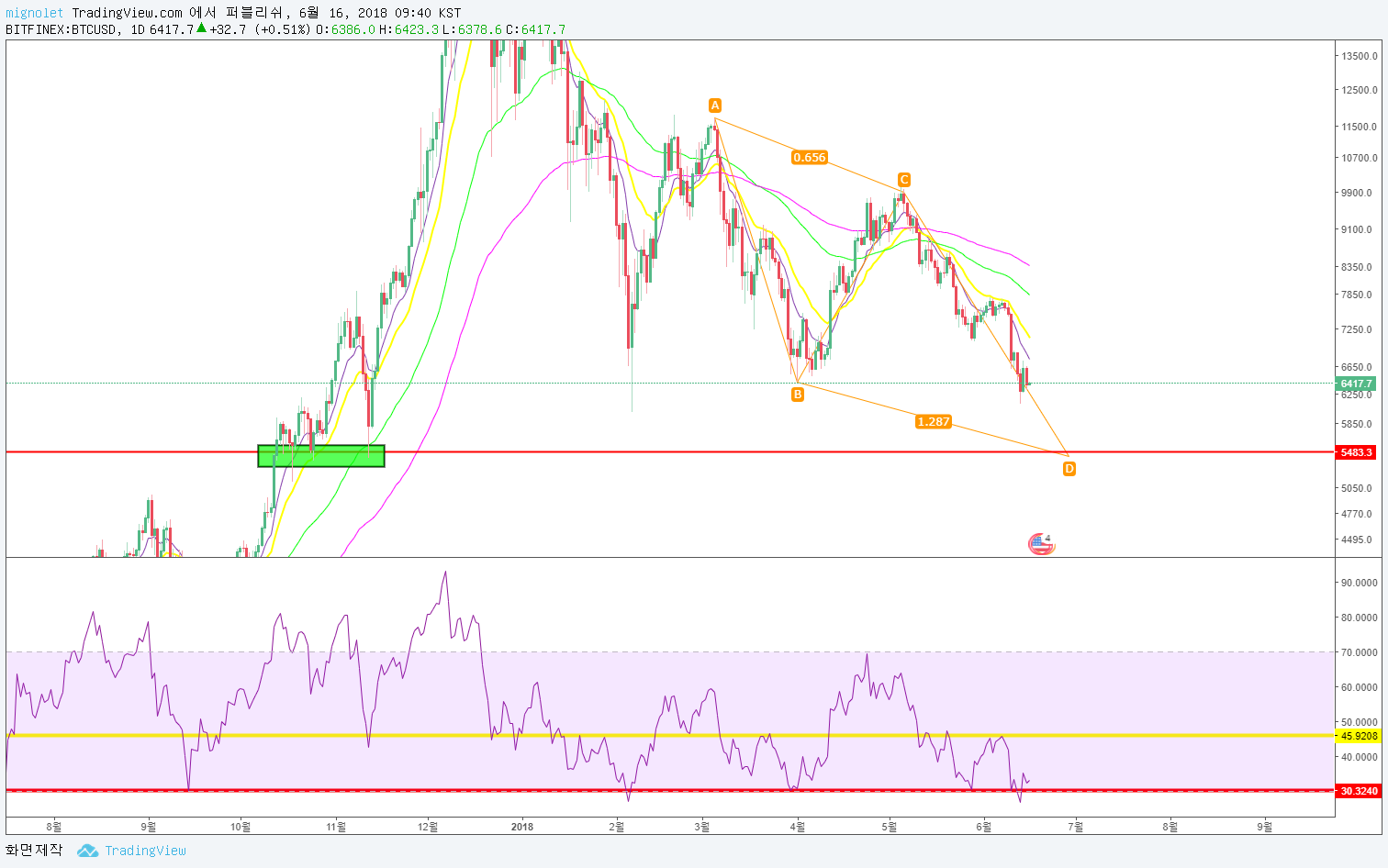
Task: Click the BITFINEX:BTCUSD symbol title
Action: pos(62,29)
